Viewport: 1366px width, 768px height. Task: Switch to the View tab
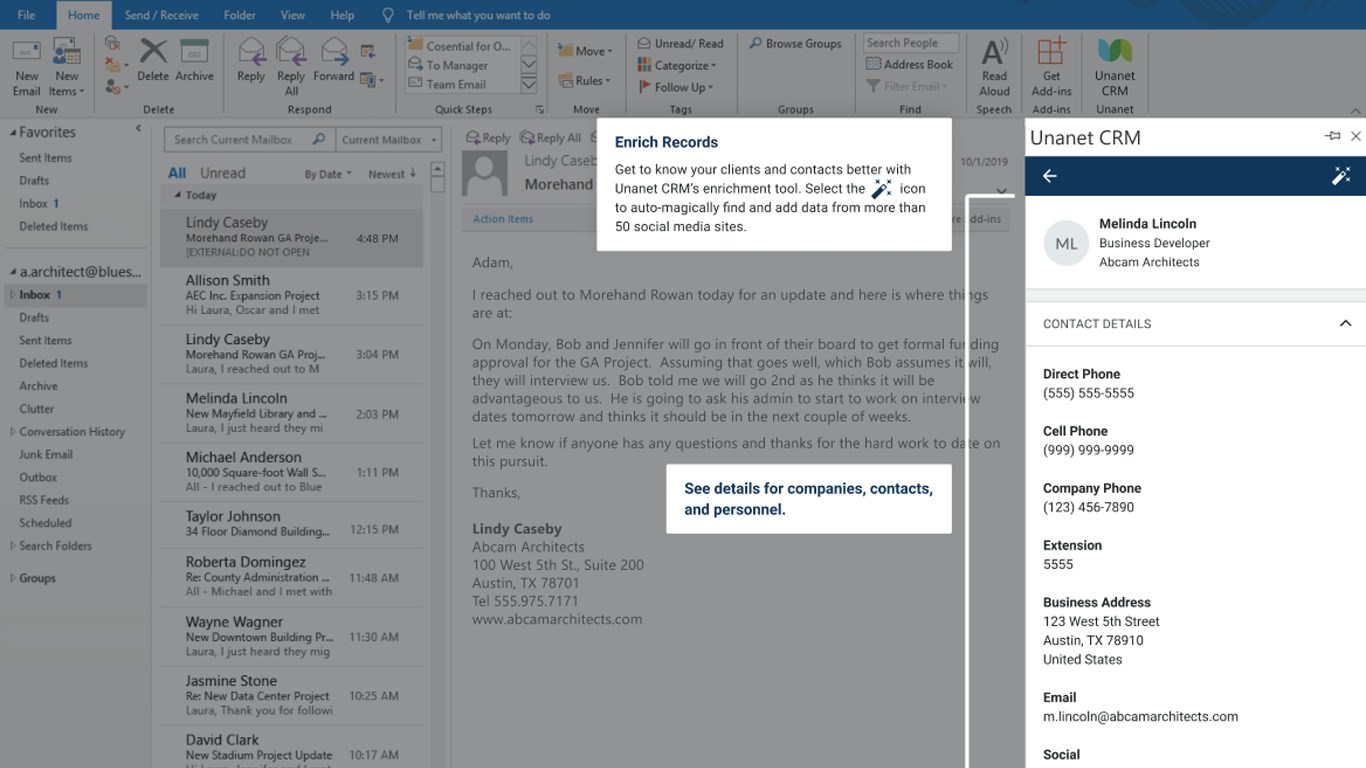(x=293, y=15)
